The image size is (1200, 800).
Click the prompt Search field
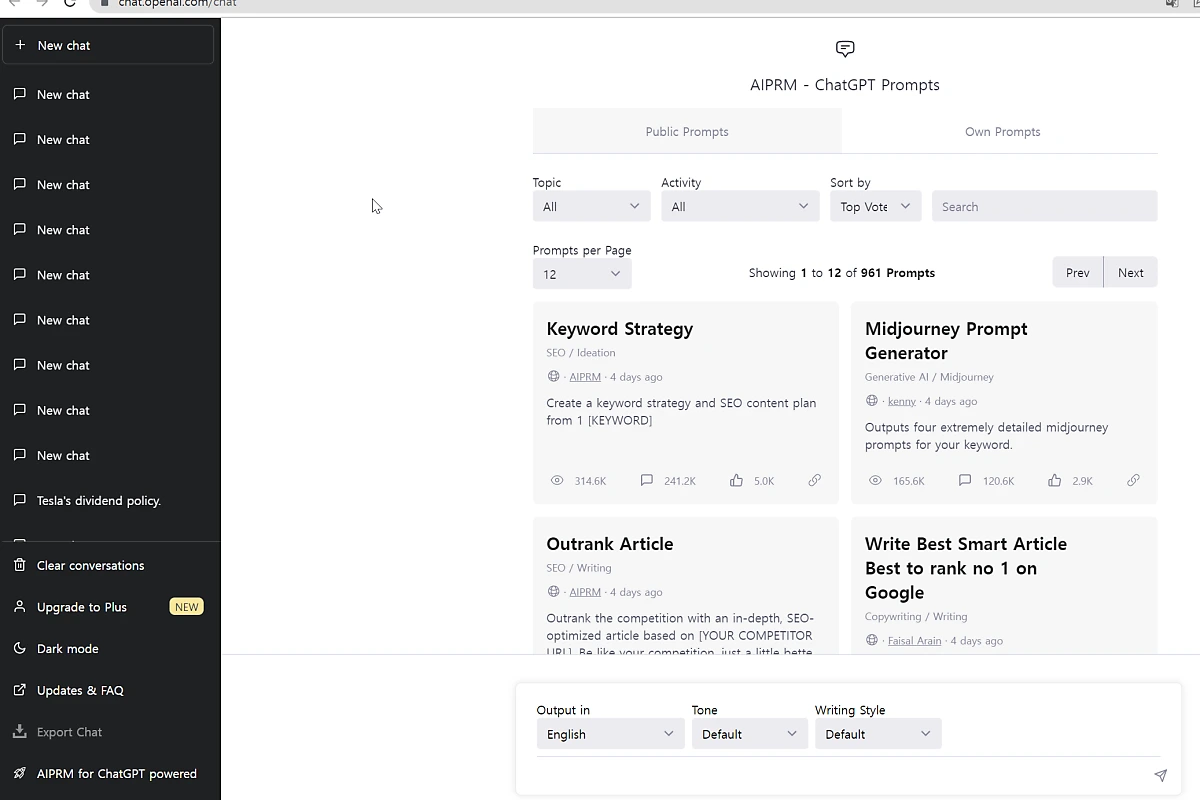pyautogui.click(x=1044, y=206)
